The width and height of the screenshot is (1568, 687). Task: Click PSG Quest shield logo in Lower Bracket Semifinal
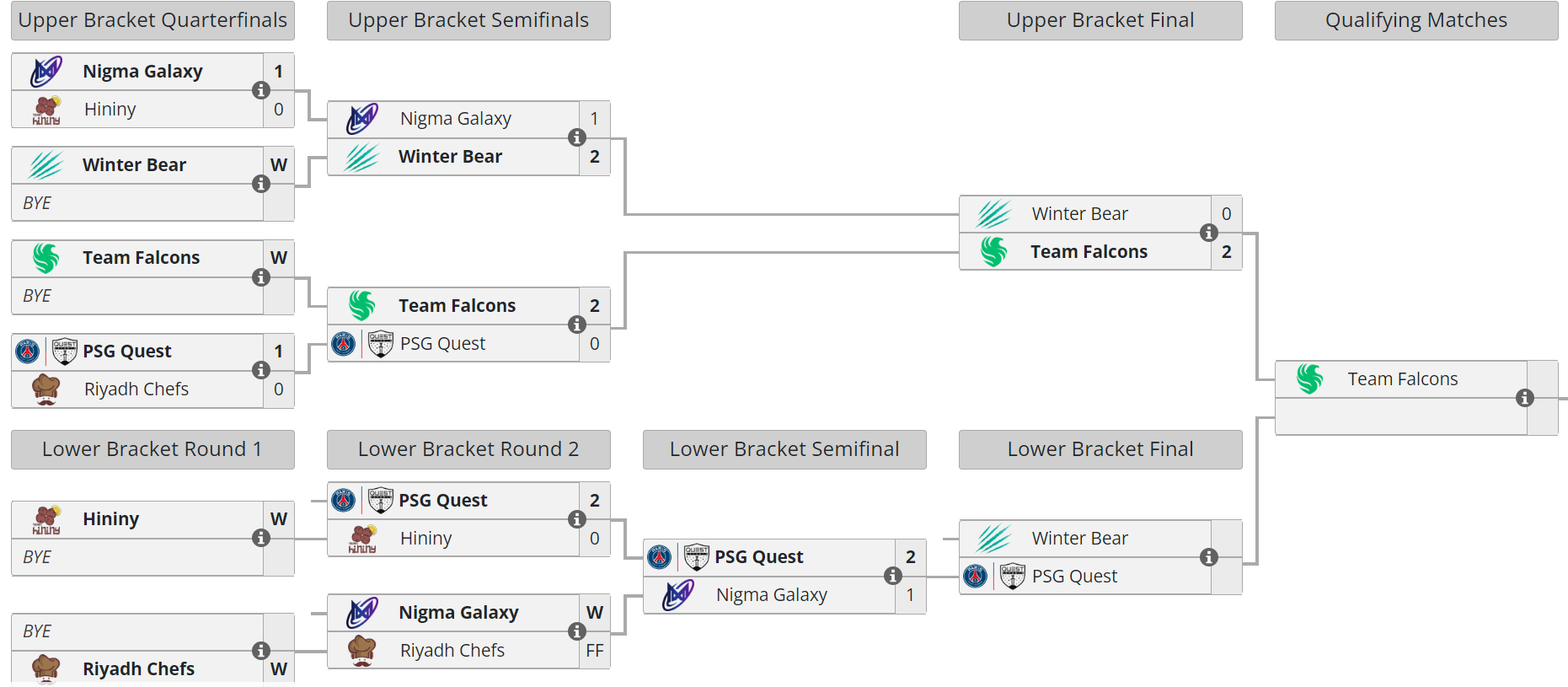click(x=696, y=557)
